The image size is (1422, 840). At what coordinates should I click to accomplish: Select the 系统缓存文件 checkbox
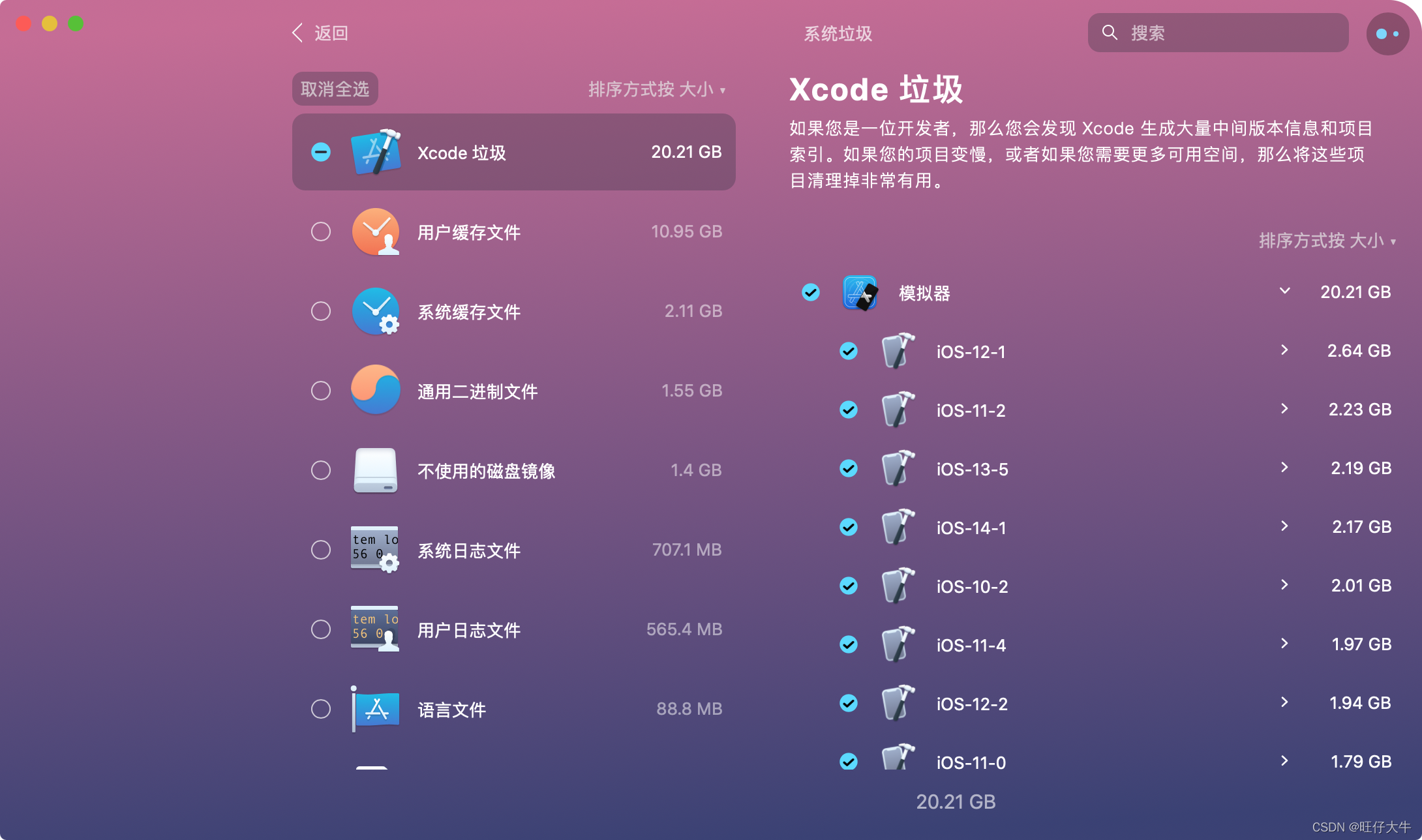click(321, 311)
